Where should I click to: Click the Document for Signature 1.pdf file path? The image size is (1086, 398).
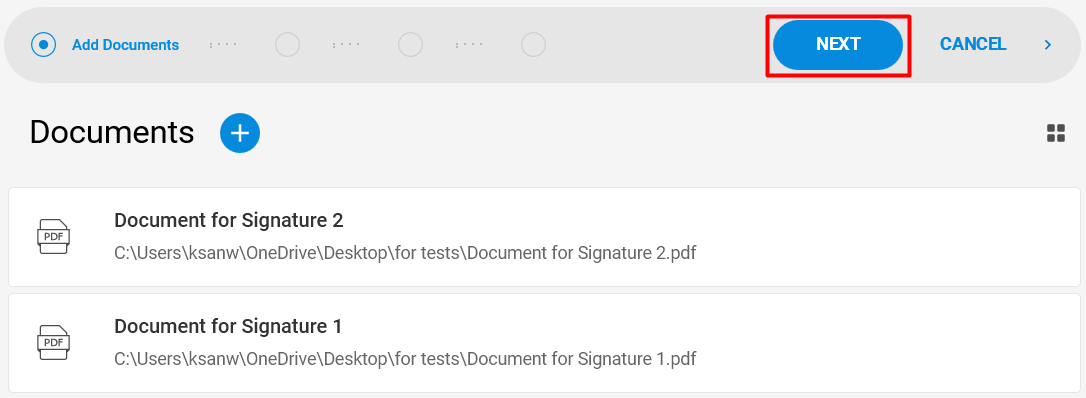[x=405, y=359]
